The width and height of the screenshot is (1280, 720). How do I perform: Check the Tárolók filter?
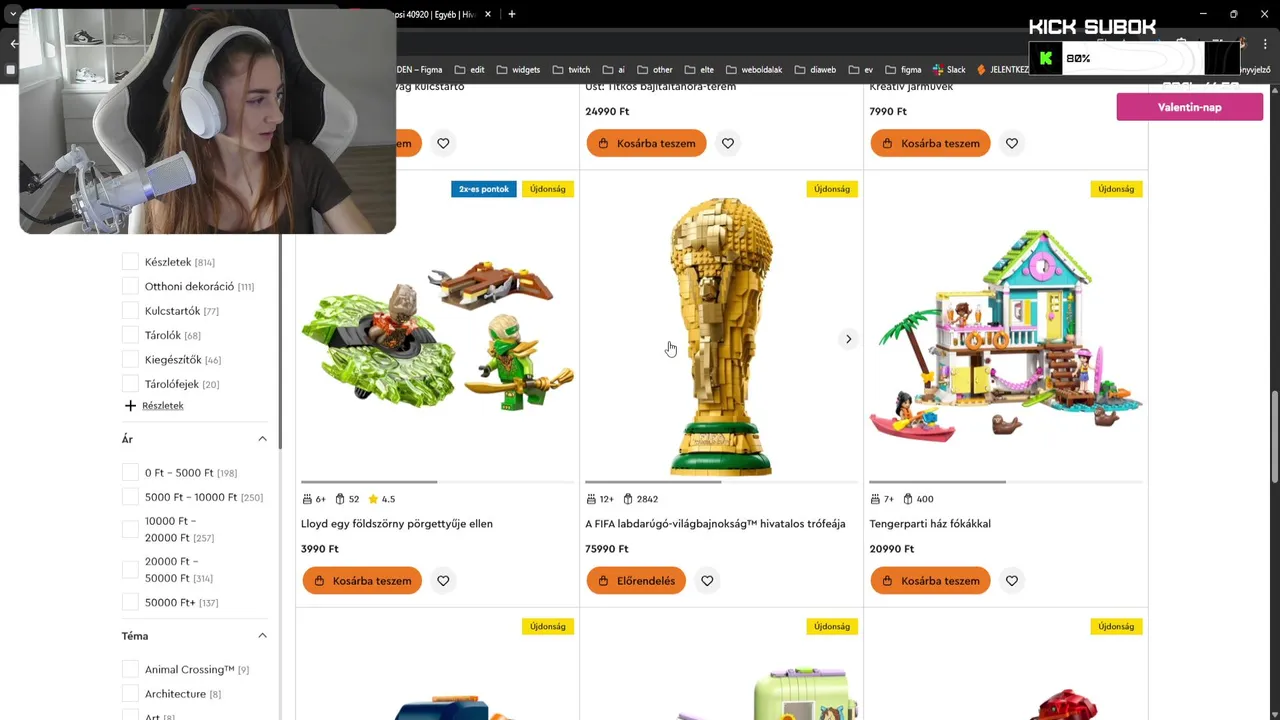pyautogui.click(x=130, y=335)
